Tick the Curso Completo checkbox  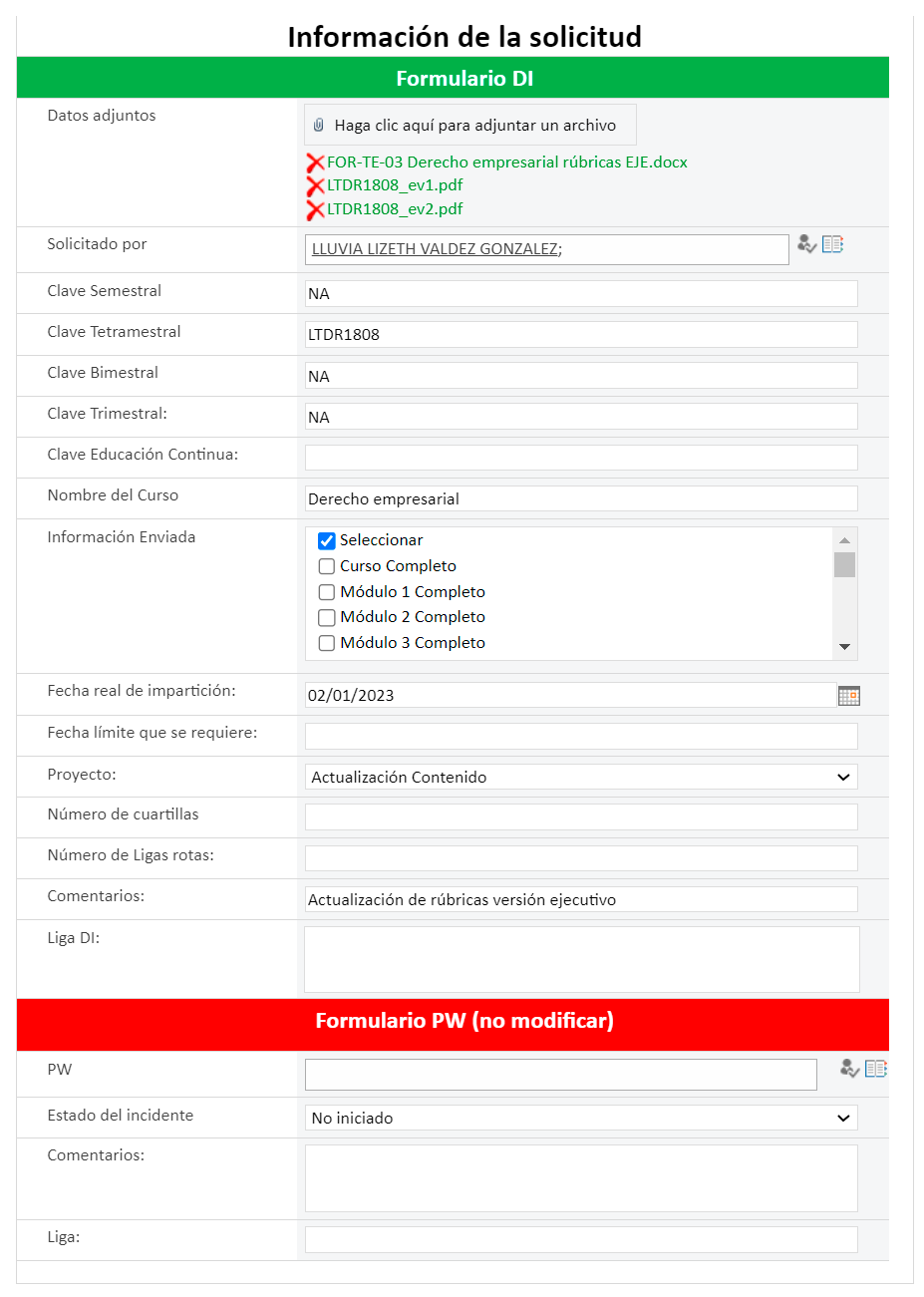(x=326, y=566)
